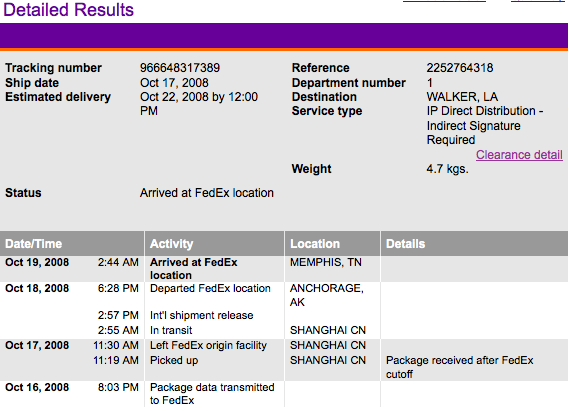Click the Picked up activity entry

click(174, 361)
